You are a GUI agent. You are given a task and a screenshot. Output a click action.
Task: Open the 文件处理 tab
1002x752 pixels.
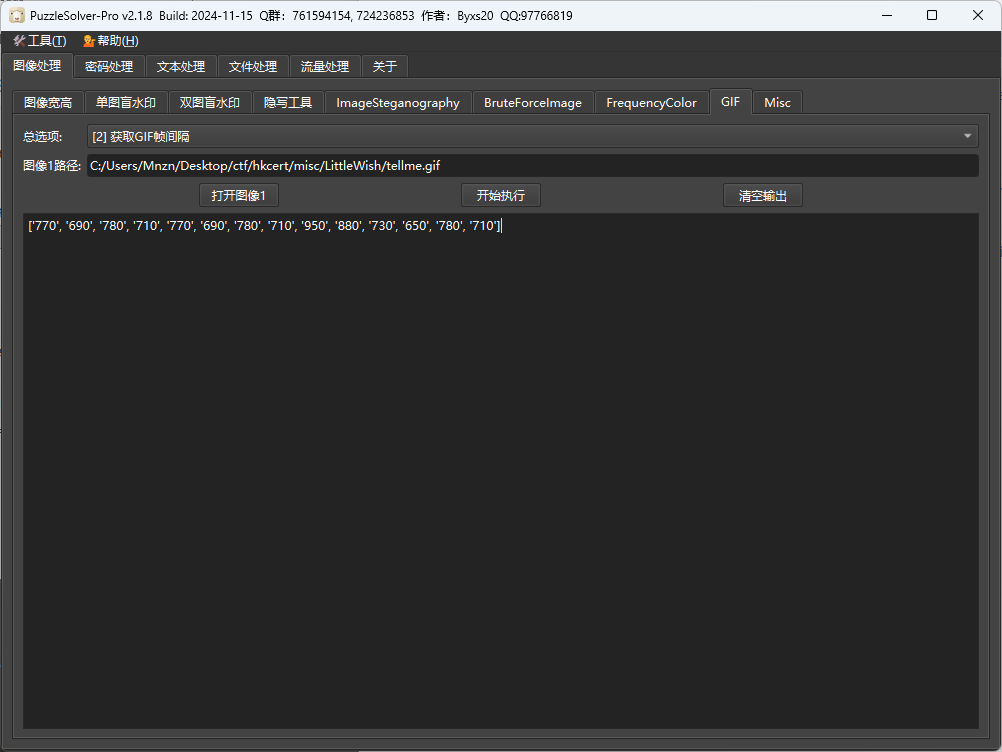[253, 67]
